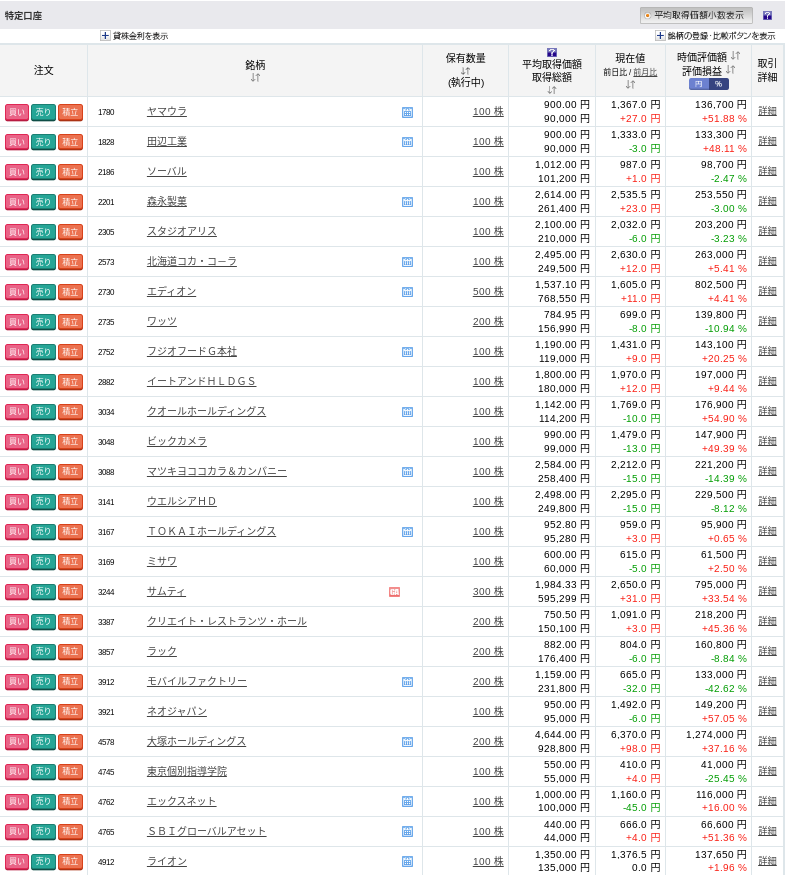Image resolution: width=786 pixels, height=875 pixels.
Task: Open the サムティ stock link
Action: 166,592
